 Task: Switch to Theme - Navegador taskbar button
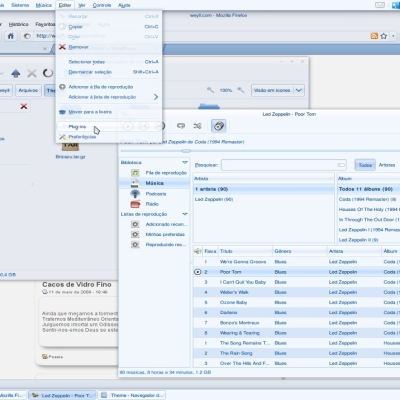[132, 395]
